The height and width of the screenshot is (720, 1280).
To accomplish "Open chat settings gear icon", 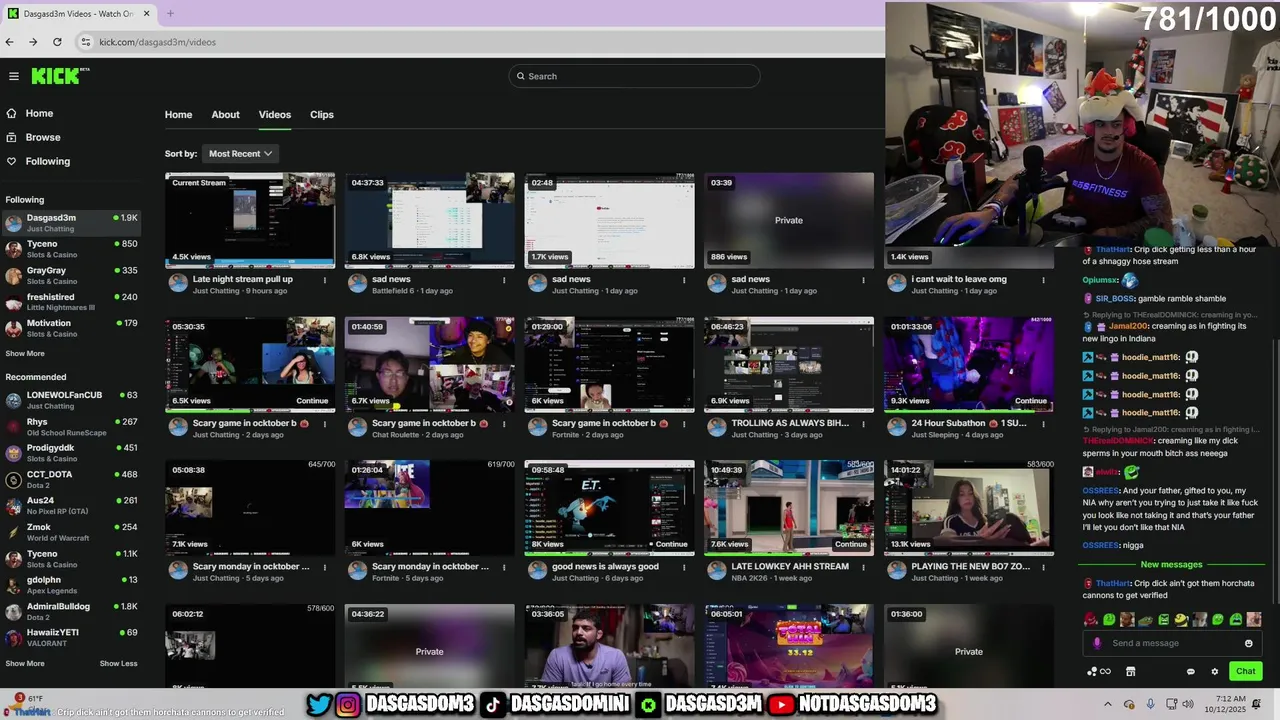I will [x=1215, y=671].
